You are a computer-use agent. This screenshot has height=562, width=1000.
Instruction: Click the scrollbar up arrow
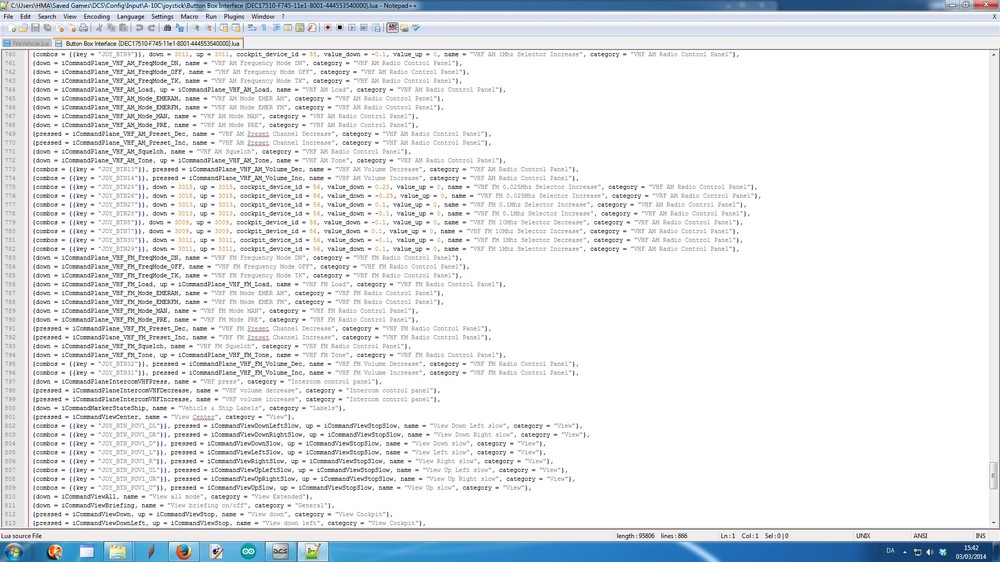993,55
